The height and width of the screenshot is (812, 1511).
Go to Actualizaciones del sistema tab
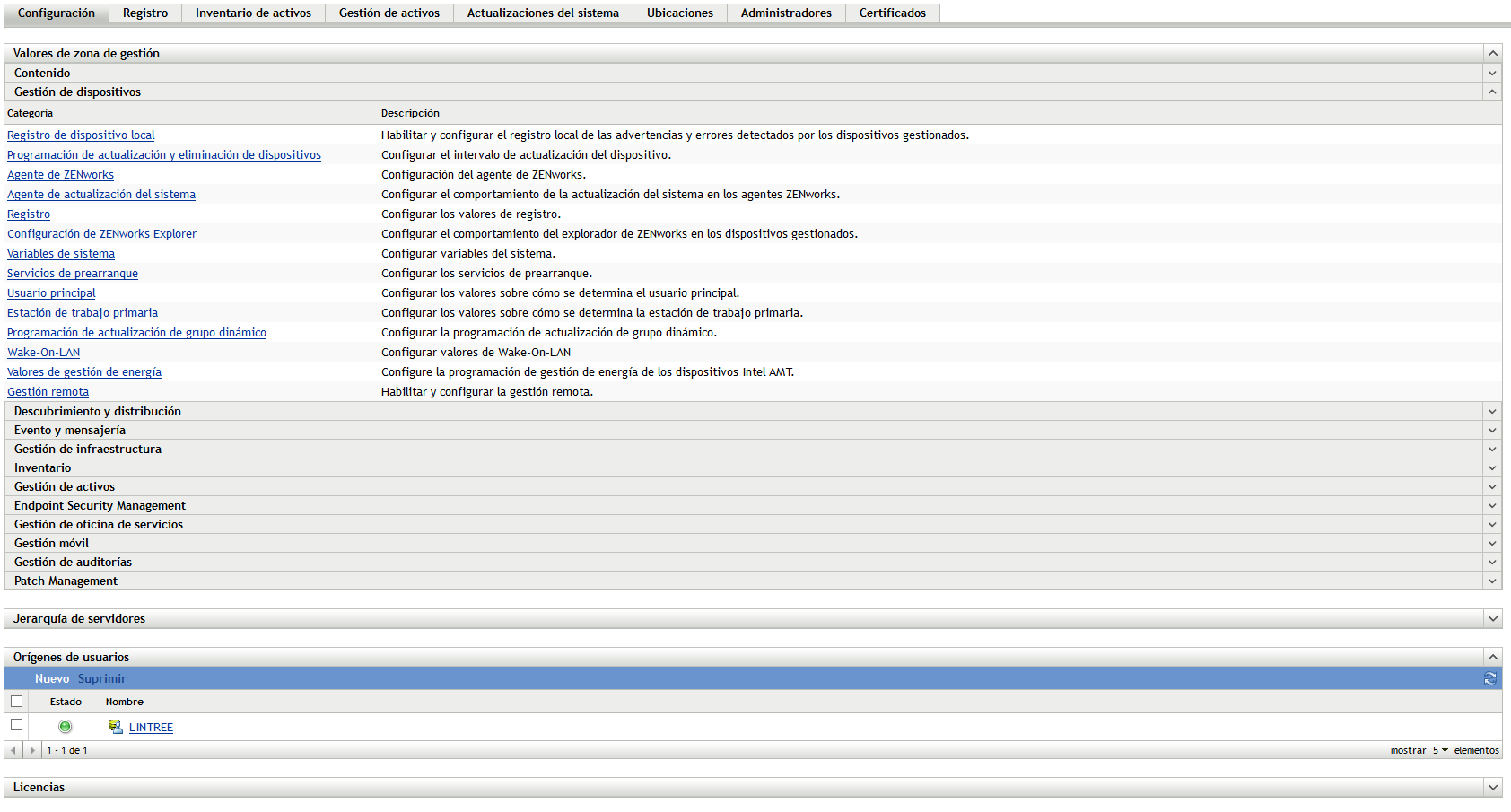(x=543, y=13)
